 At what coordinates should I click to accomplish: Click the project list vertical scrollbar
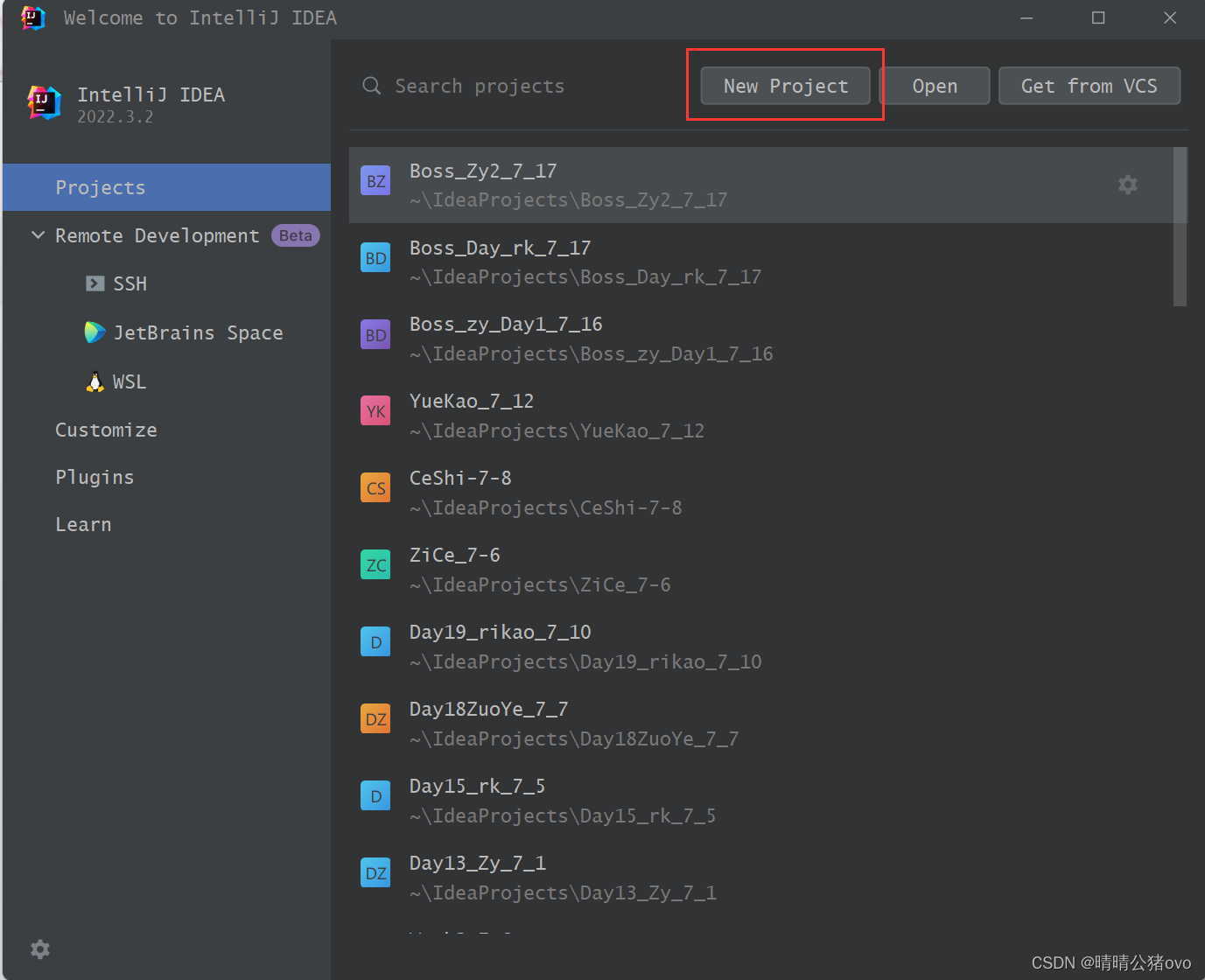(x=1180, y=227)
